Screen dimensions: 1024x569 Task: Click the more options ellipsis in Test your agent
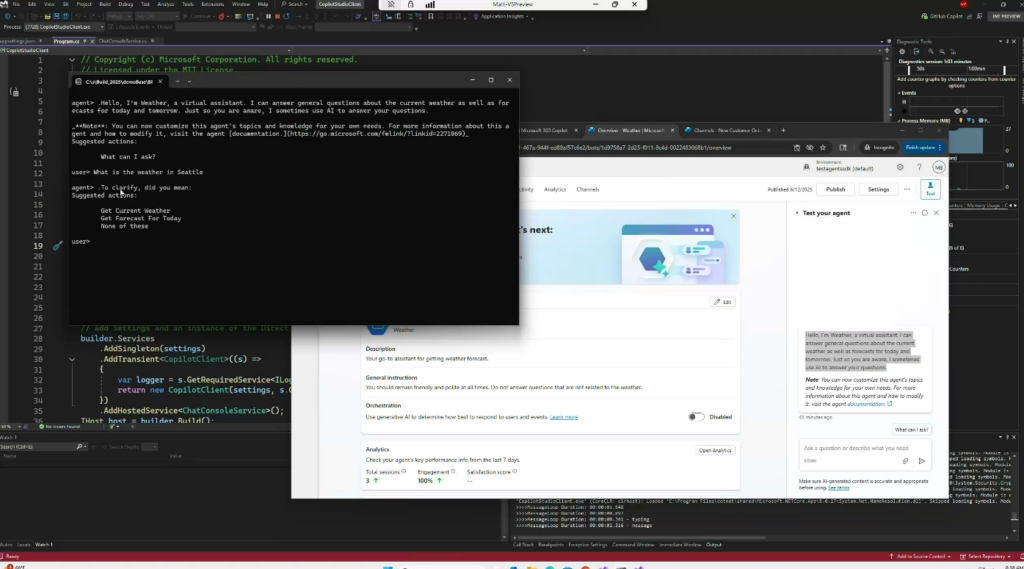click(x=913, y=213)
